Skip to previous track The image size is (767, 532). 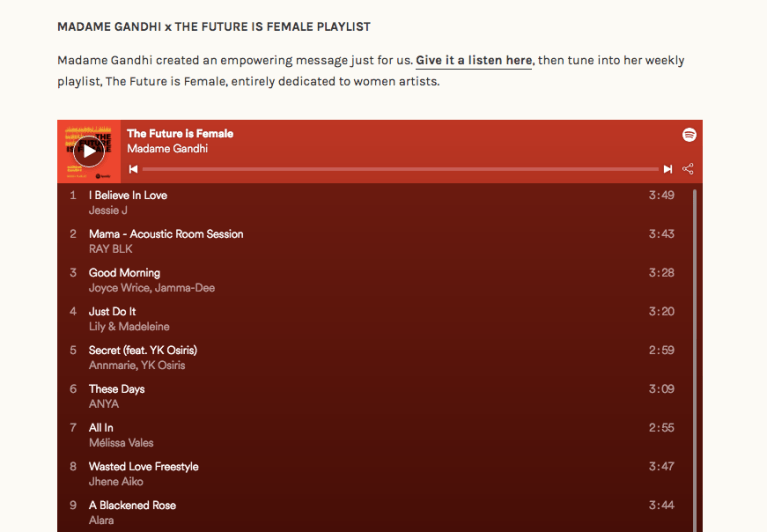click(x=133, y=169)
